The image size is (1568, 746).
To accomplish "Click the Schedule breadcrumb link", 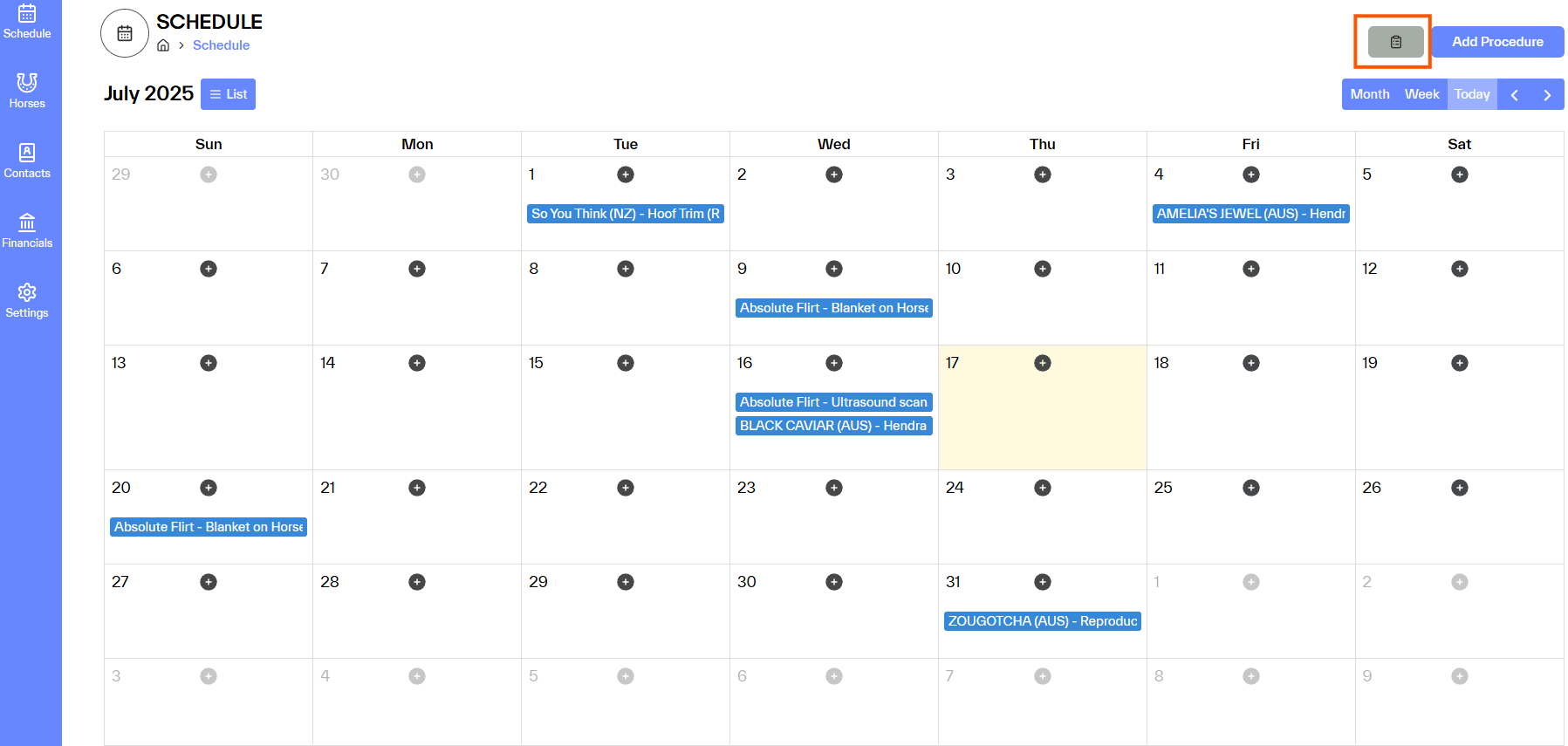I will pyautogui.click(x=221, y=45).
